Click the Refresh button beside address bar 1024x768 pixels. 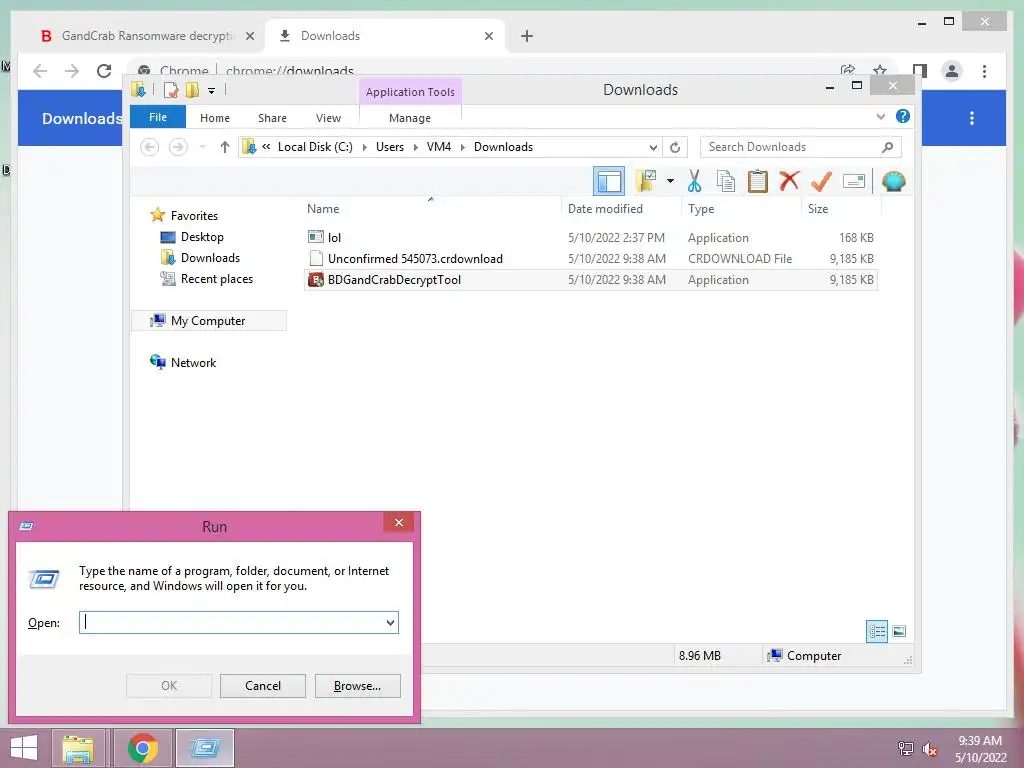[x=675, y=147]
